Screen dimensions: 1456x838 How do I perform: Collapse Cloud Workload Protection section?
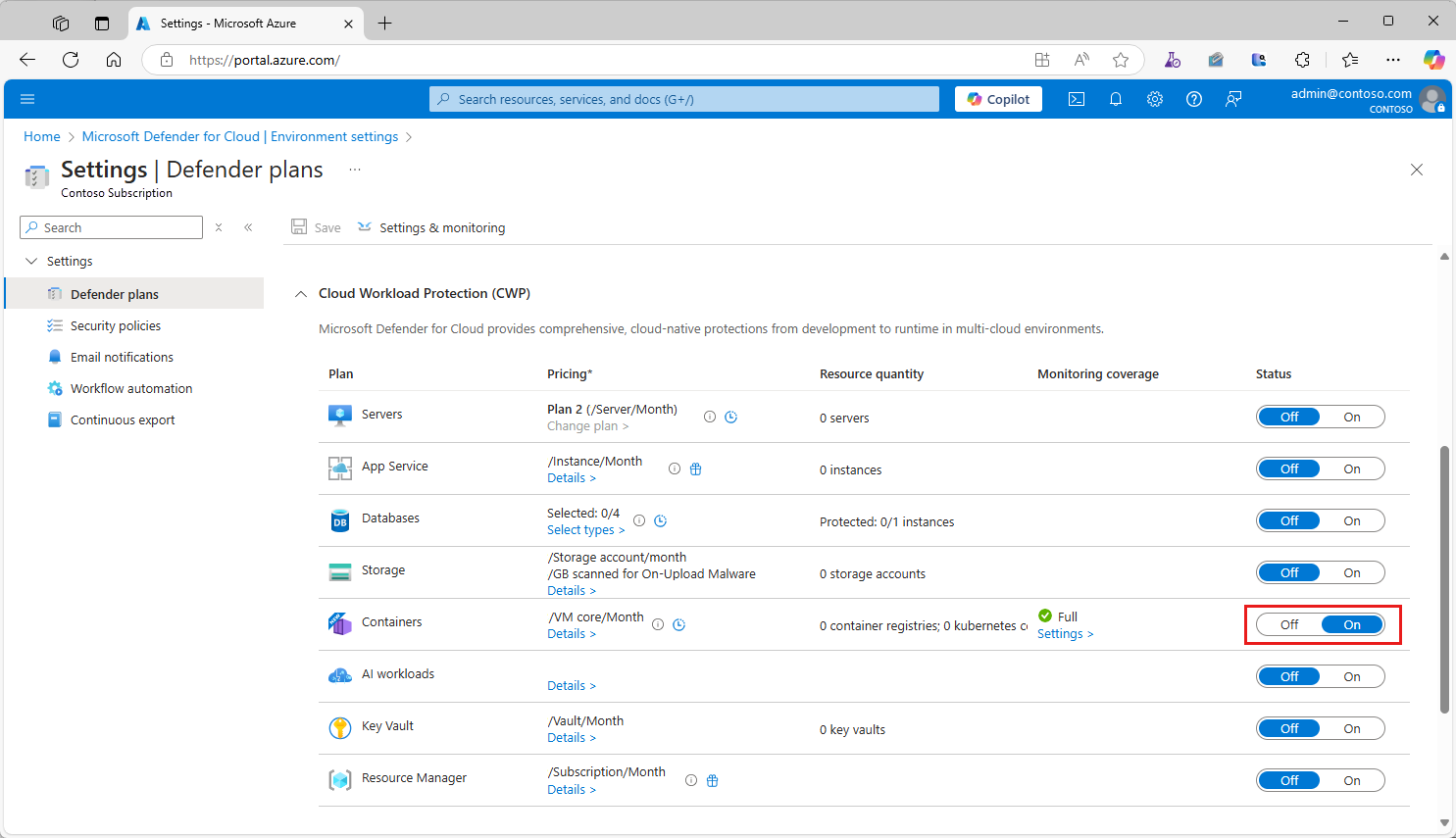point(301,293)
